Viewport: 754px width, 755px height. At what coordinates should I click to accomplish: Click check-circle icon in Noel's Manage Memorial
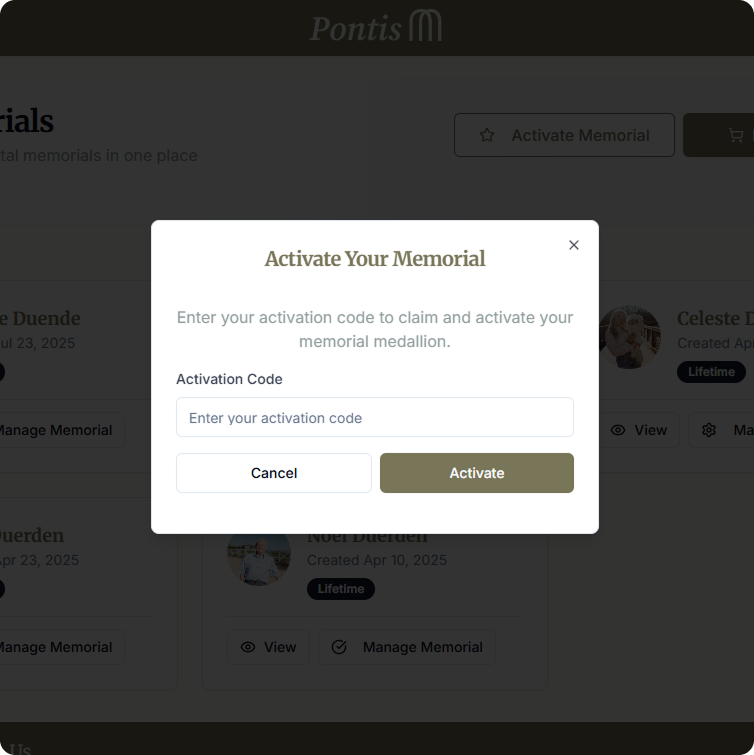tap(339, 647)
